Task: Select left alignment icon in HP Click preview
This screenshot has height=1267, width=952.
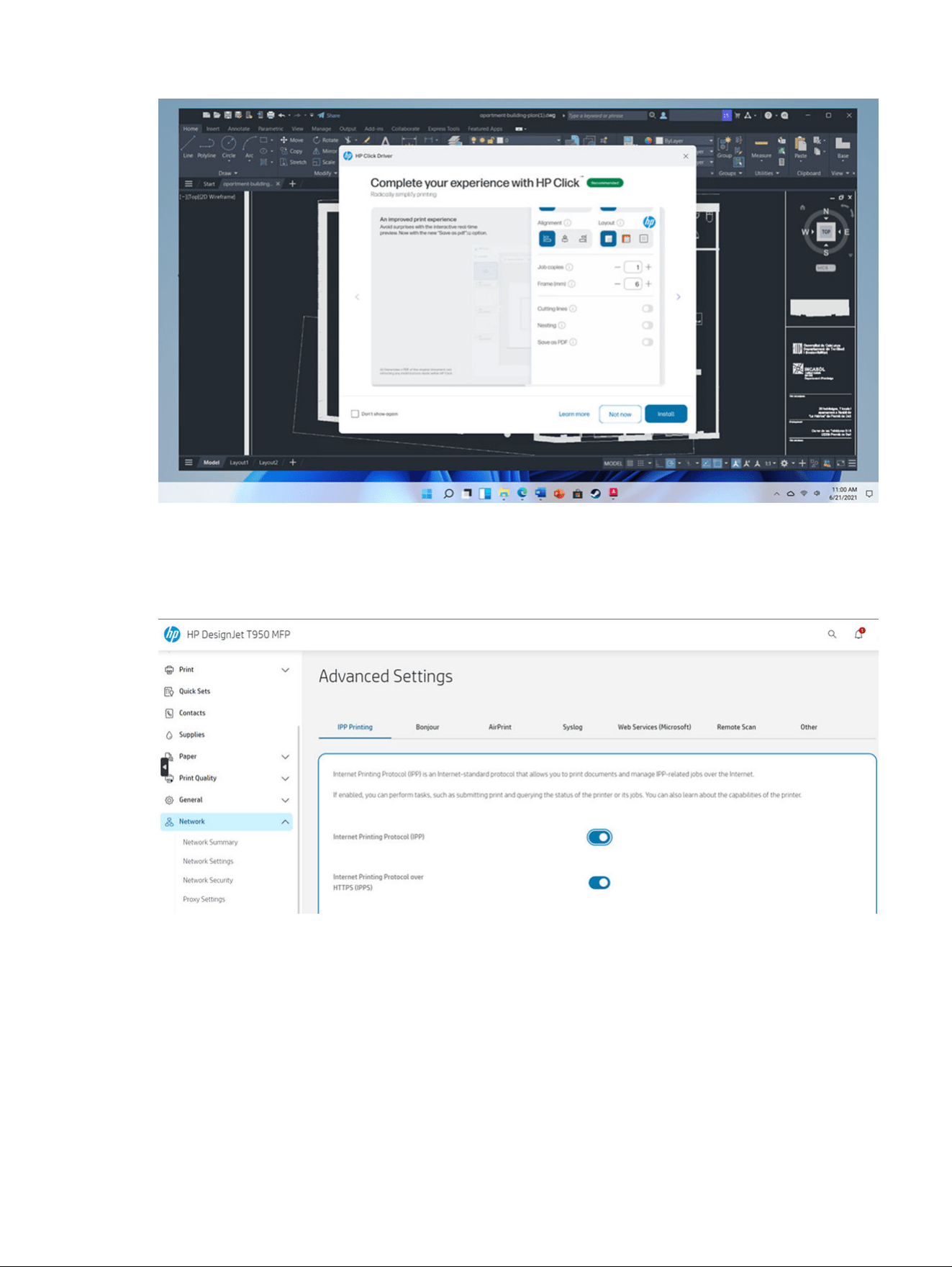Action: coord(547,239)
